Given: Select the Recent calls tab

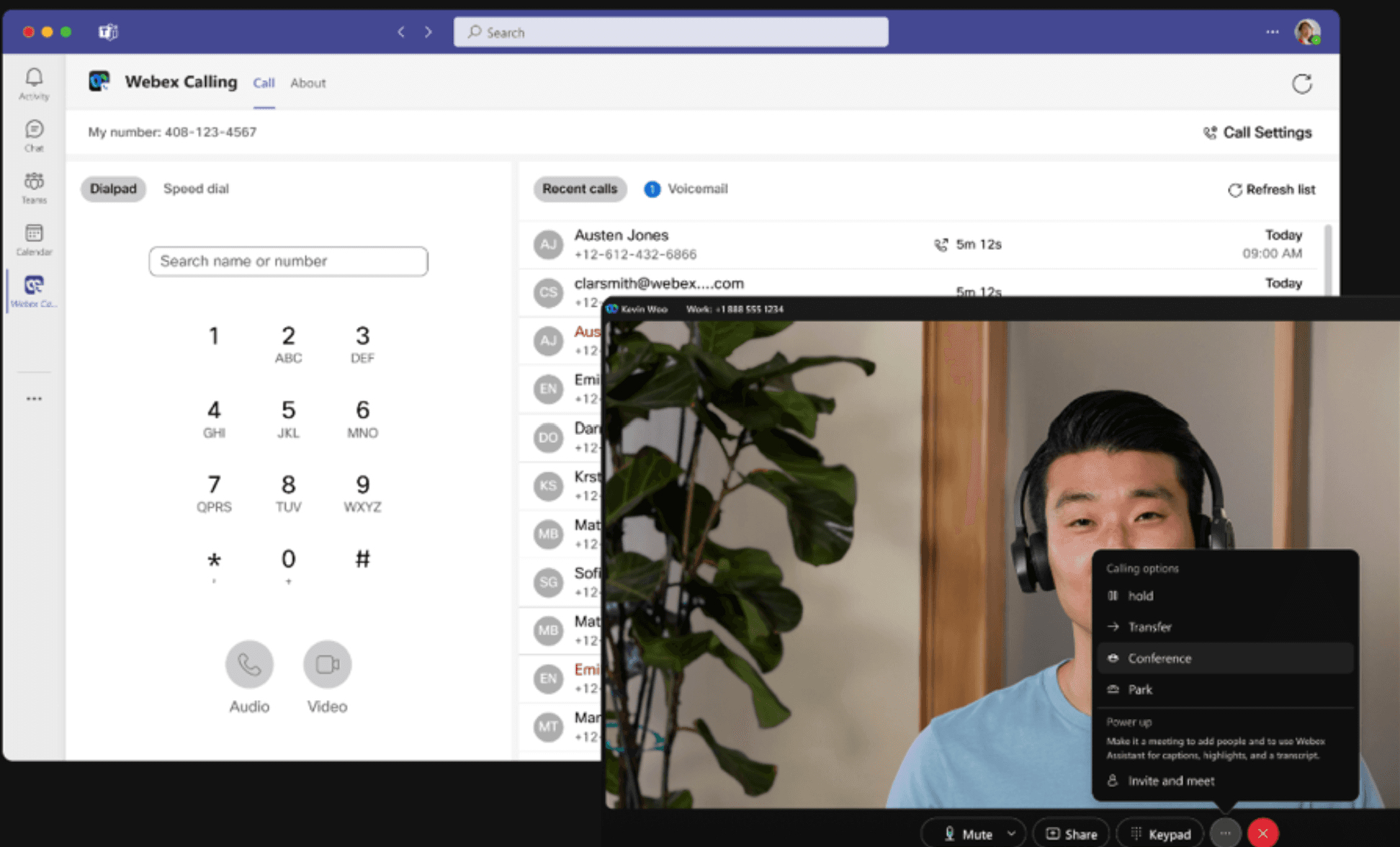Looking at the screenshot, I should click(580, 189).
